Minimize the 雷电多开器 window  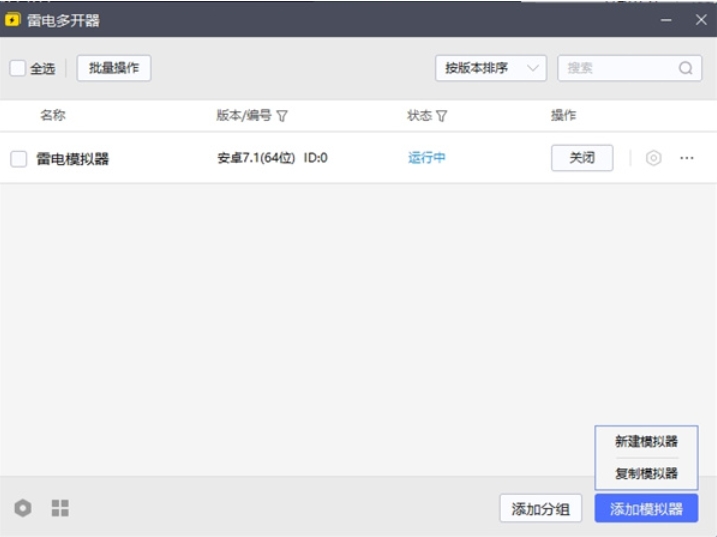[667, 20]
